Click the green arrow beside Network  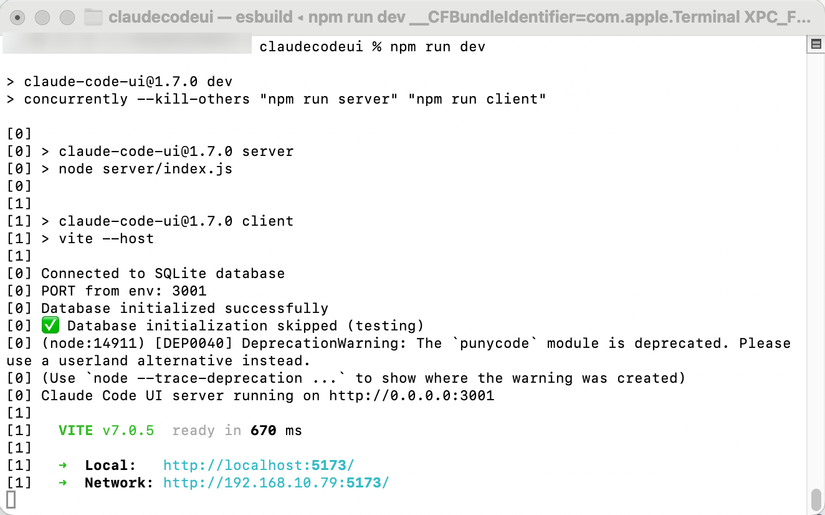[63, 482]
